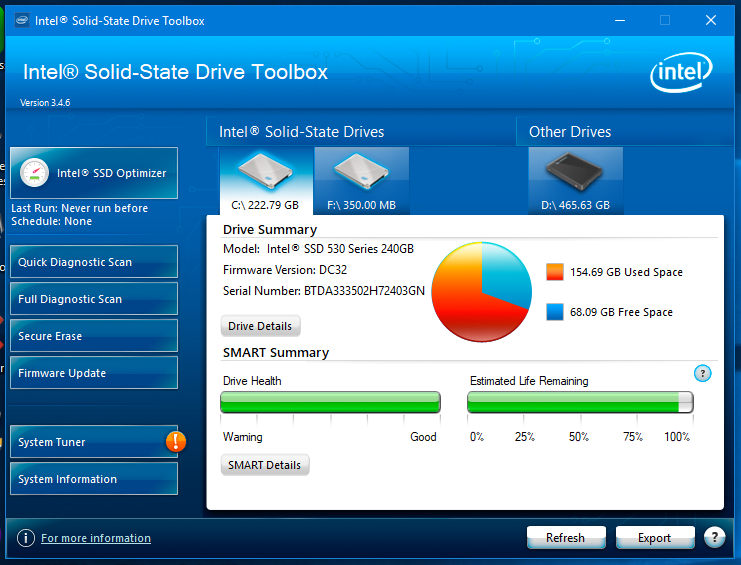Open the Firmware Update section
This screenshot has width=741, height=565.
pos(94,373)
